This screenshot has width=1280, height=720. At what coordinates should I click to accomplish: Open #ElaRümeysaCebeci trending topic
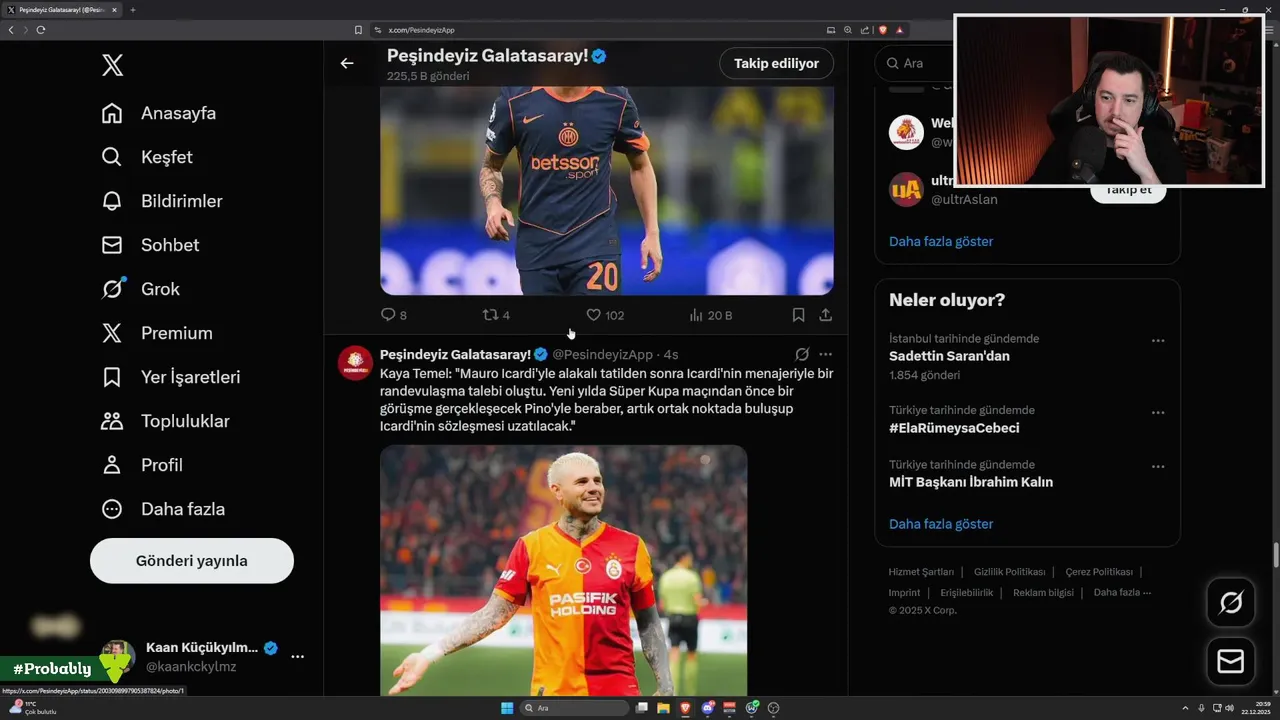(954, 428)
